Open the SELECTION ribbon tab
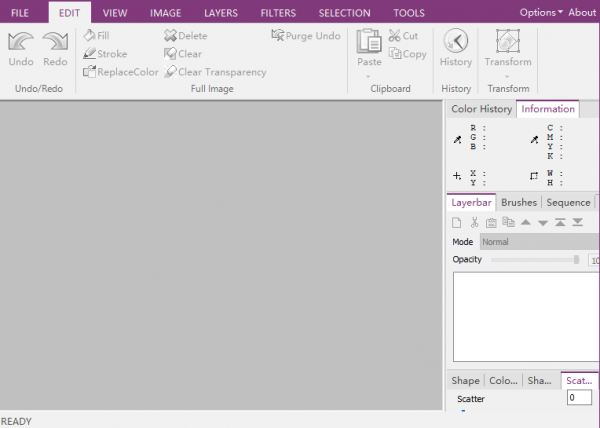Viewport: 600px width, 428px height. [x=344, y=13]
